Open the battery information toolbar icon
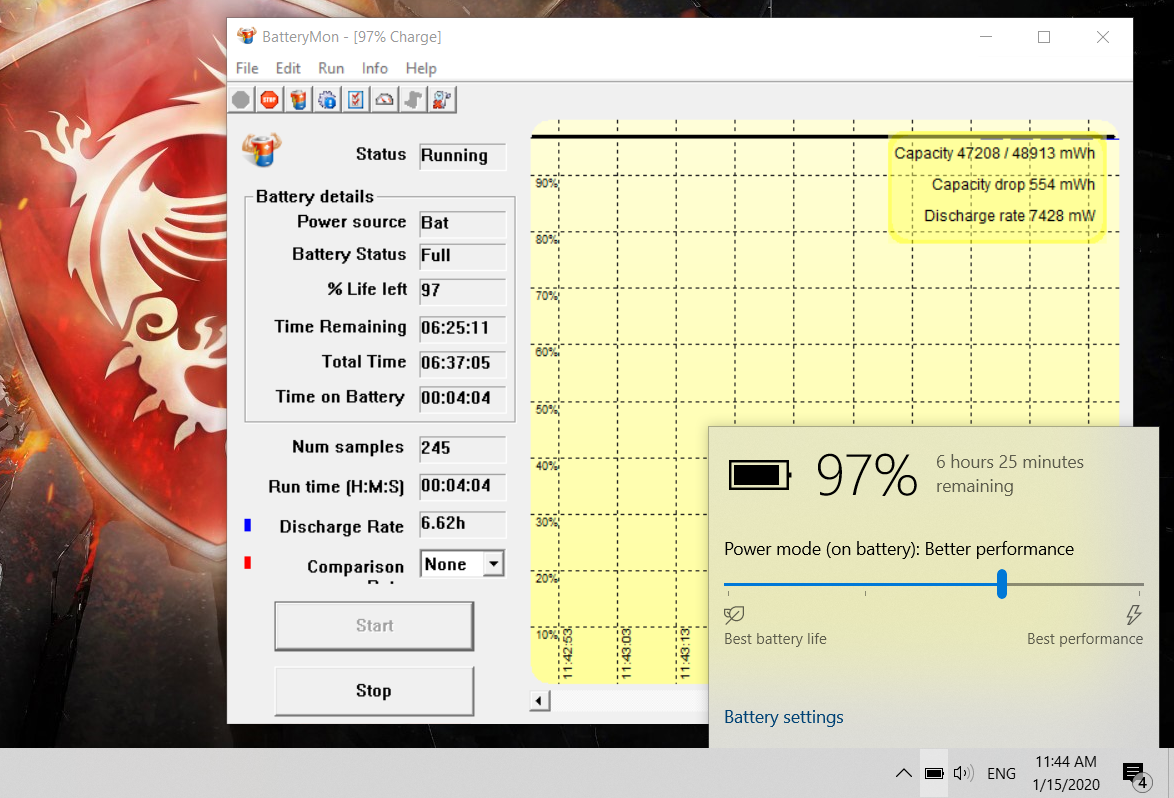The width and height of the screenshot is (1174, 798). coord(299,100)
